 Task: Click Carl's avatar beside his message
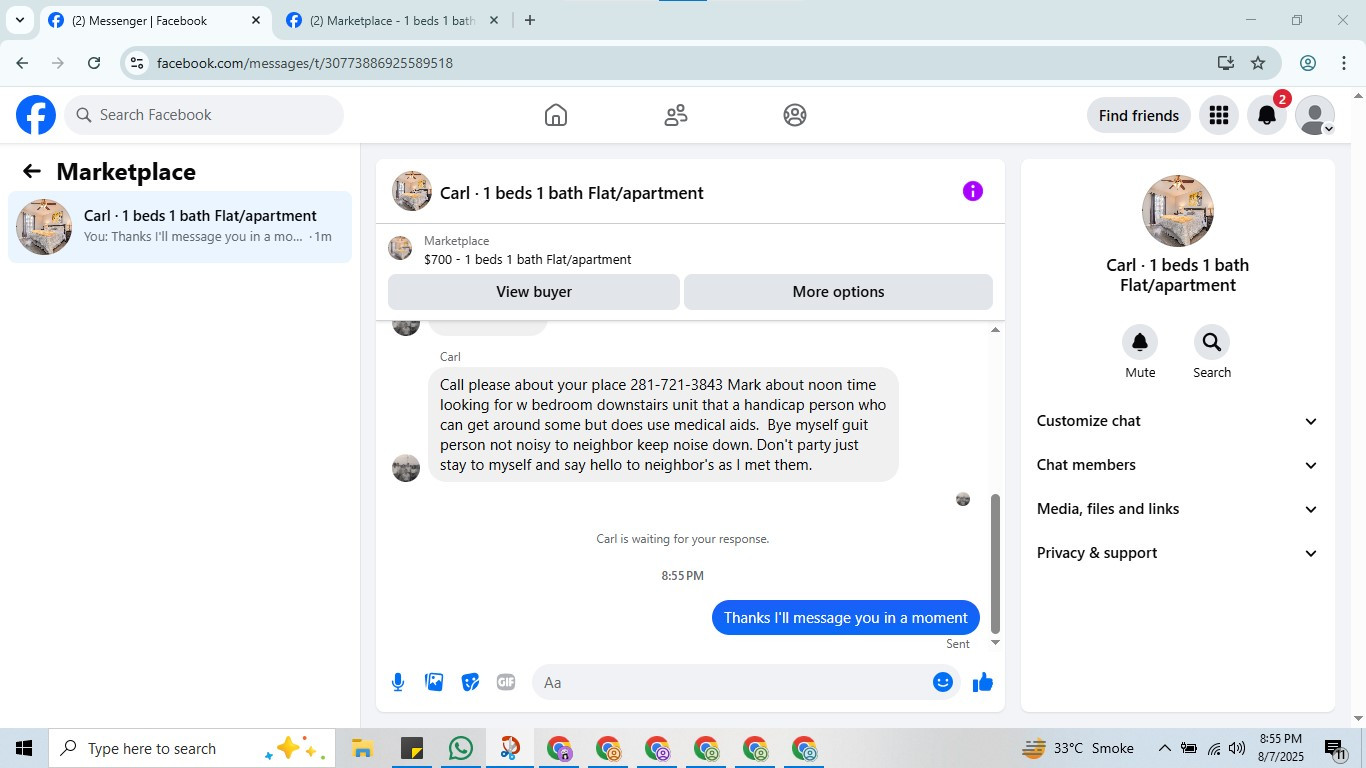coord(406,468)
